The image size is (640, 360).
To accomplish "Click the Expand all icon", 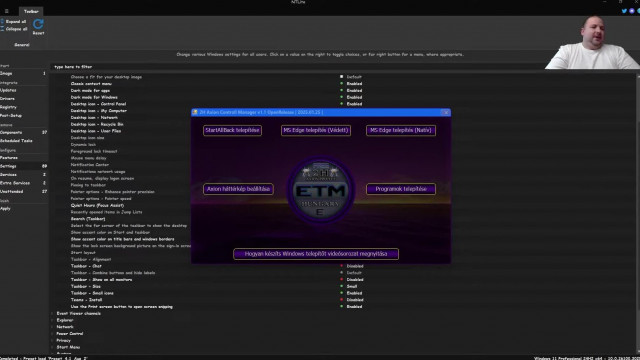I will [2, 21].
